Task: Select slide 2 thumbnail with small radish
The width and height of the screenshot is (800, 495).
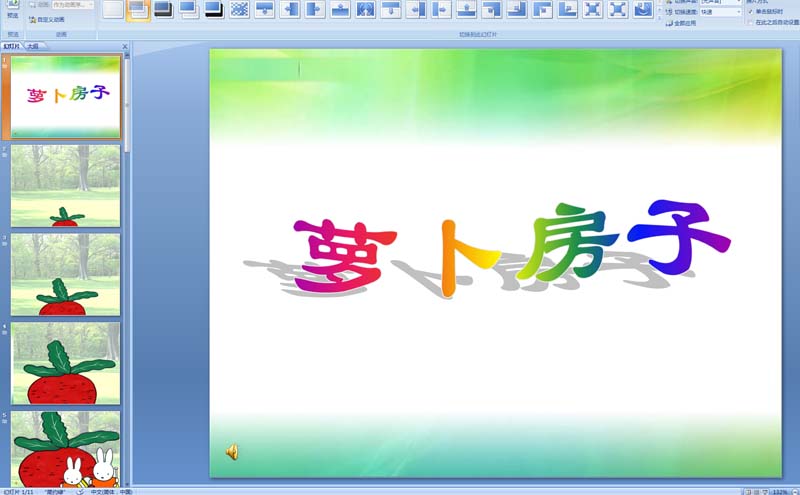Action: [x=66, y=186]
